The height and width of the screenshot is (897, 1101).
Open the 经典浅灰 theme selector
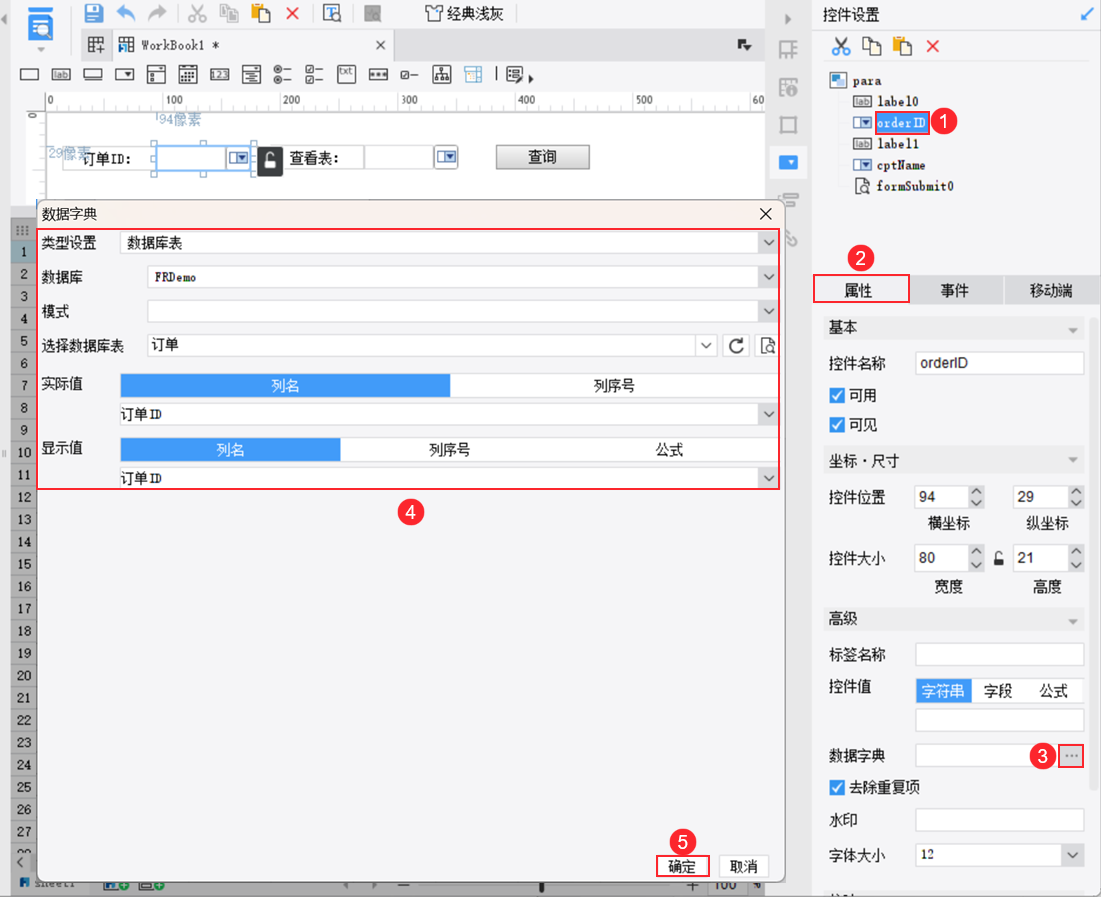pyautogui.click(x=465, y=13)
